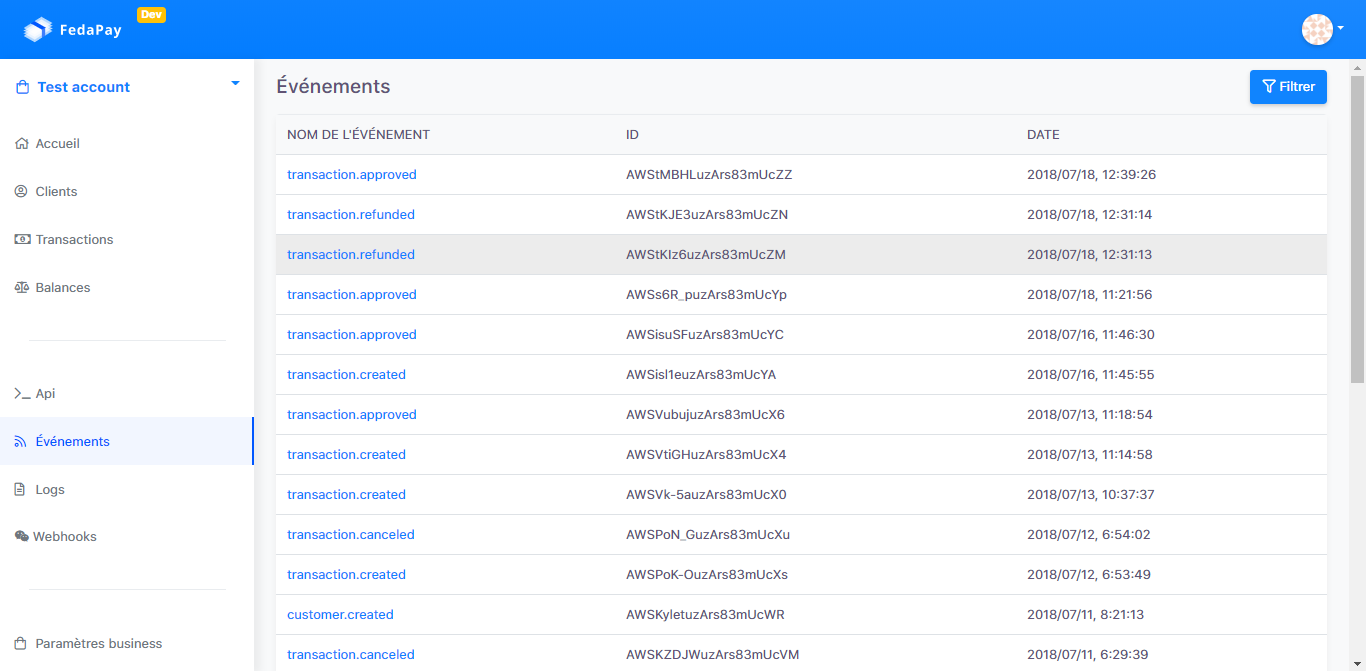Click the vertical page scrollbar thumb
Image resolution: width=1366 pixels, height=671 pixels.
coord(1357,228)
